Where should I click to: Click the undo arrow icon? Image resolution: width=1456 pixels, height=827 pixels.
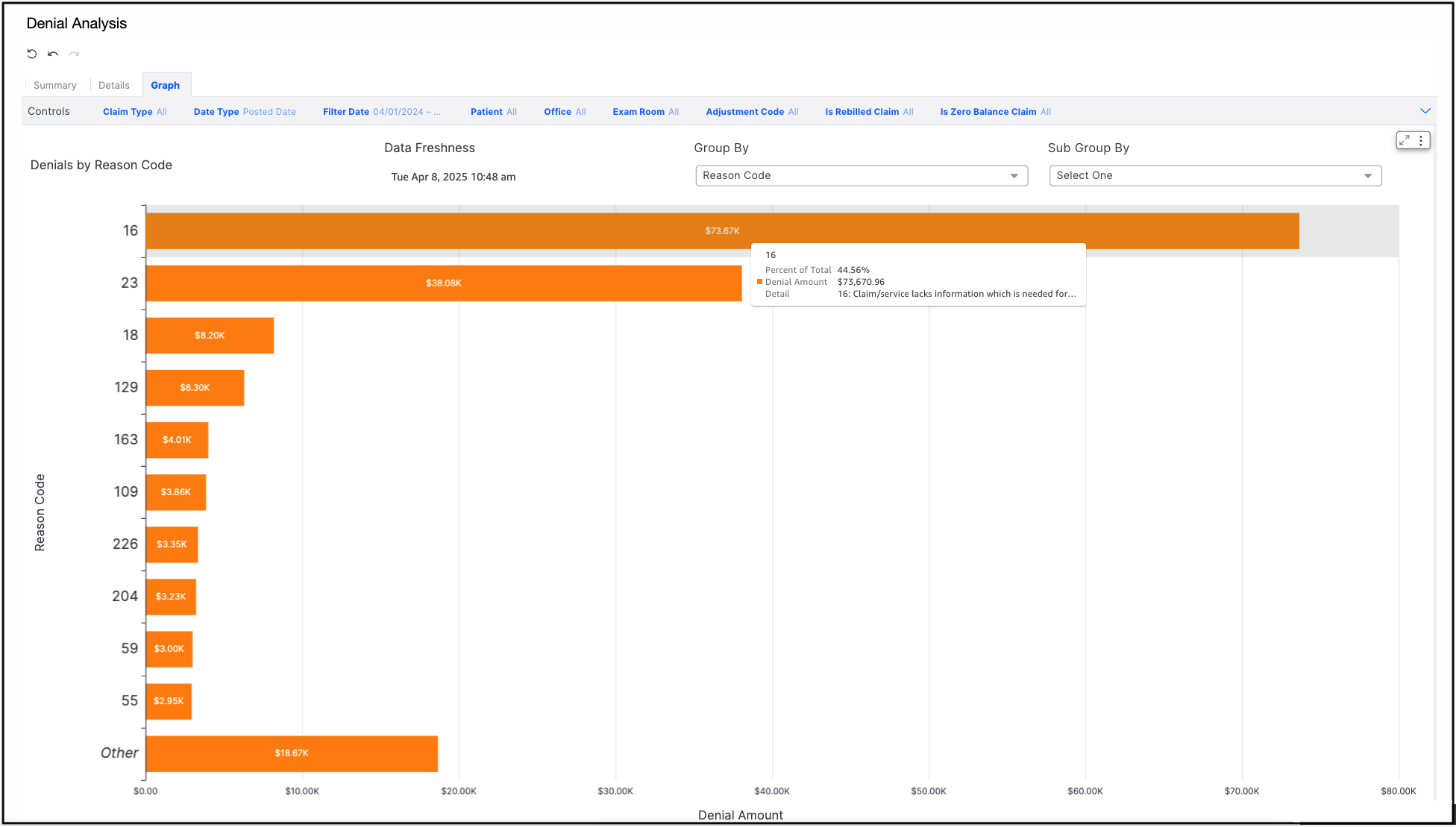[53, 54]
